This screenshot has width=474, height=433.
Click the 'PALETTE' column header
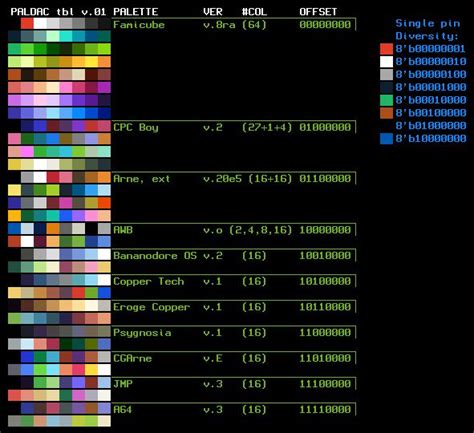coord(135,12)
